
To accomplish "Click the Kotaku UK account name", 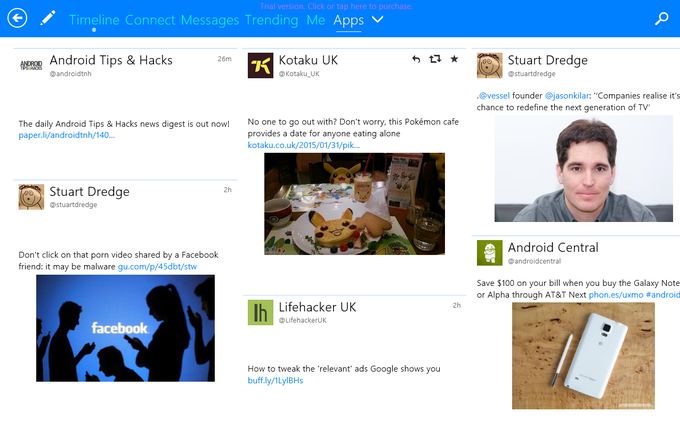I will 308,60.
